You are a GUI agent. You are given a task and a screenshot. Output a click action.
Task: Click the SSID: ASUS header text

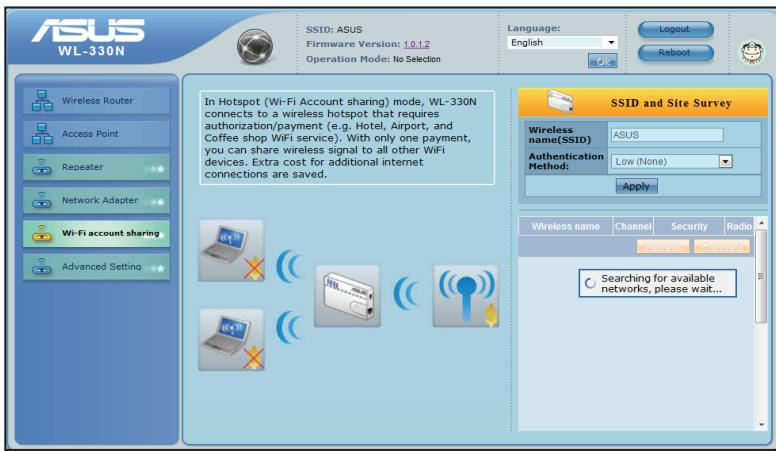click(334, 30)
